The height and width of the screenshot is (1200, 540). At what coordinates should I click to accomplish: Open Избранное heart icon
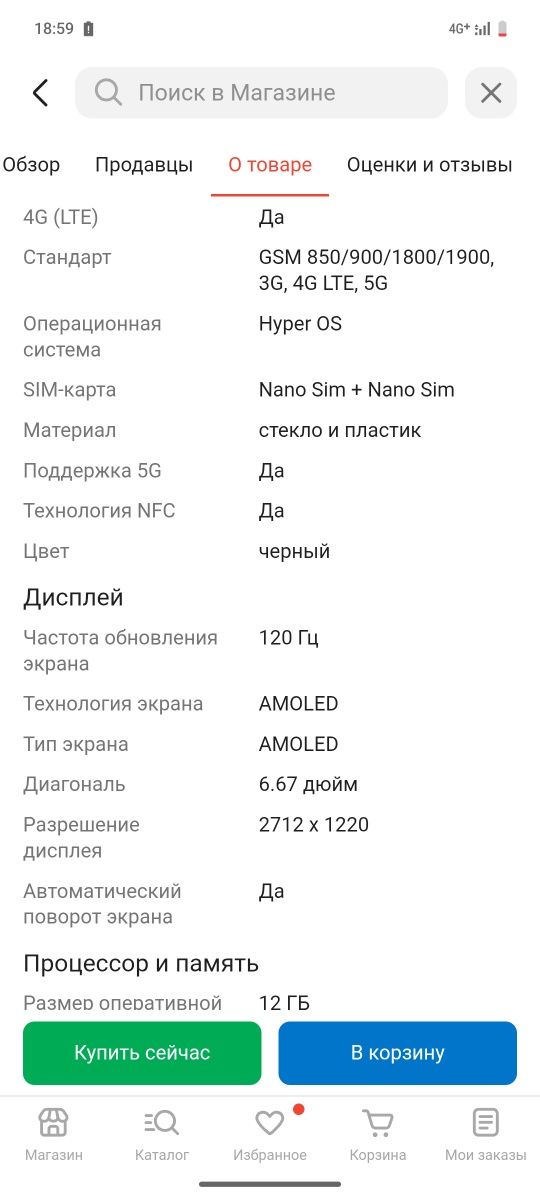(270, 1123)
